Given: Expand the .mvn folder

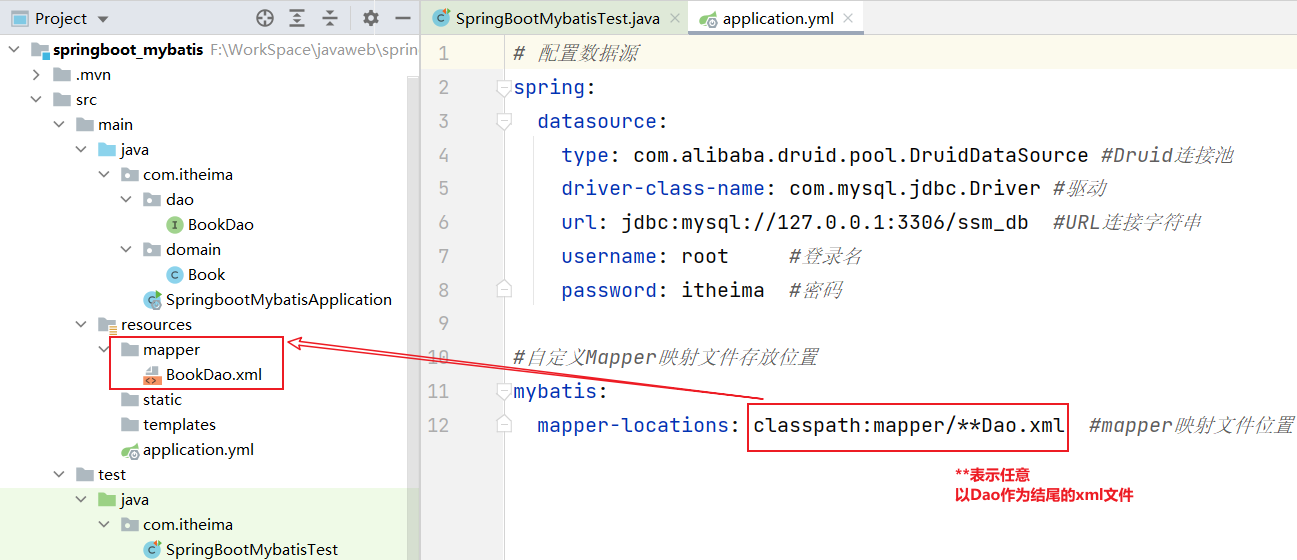Looking at the screenshot, I should (x=35, y=74).
